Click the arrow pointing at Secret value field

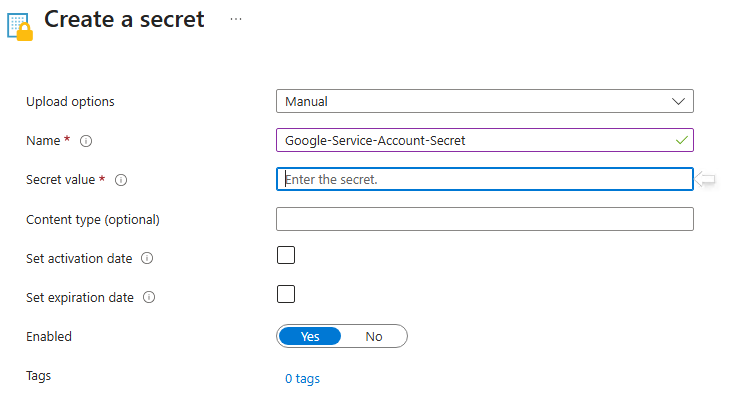click(x=707, y=179)
